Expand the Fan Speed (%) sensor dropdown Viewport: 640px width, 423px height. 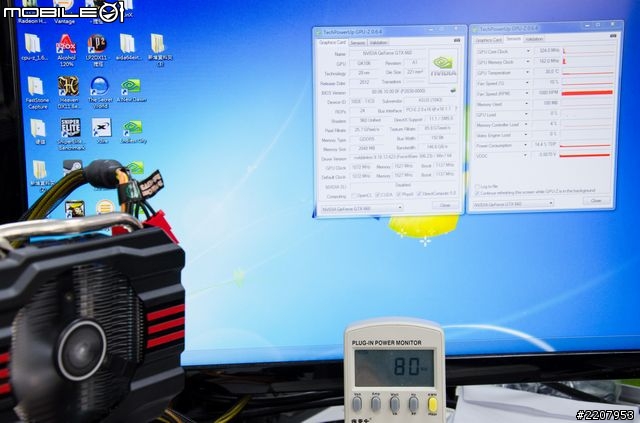527,83
